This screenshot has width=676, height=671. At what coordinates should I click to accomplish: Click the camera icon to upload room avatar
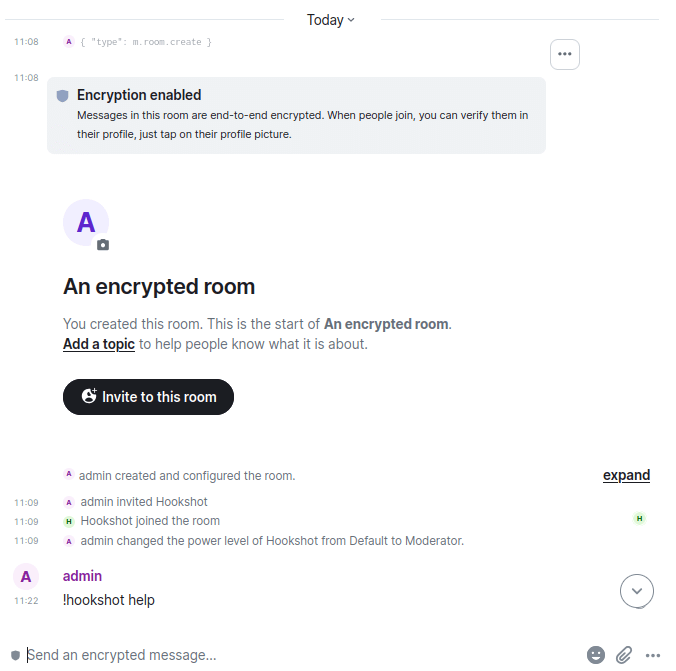pos(103,245)
